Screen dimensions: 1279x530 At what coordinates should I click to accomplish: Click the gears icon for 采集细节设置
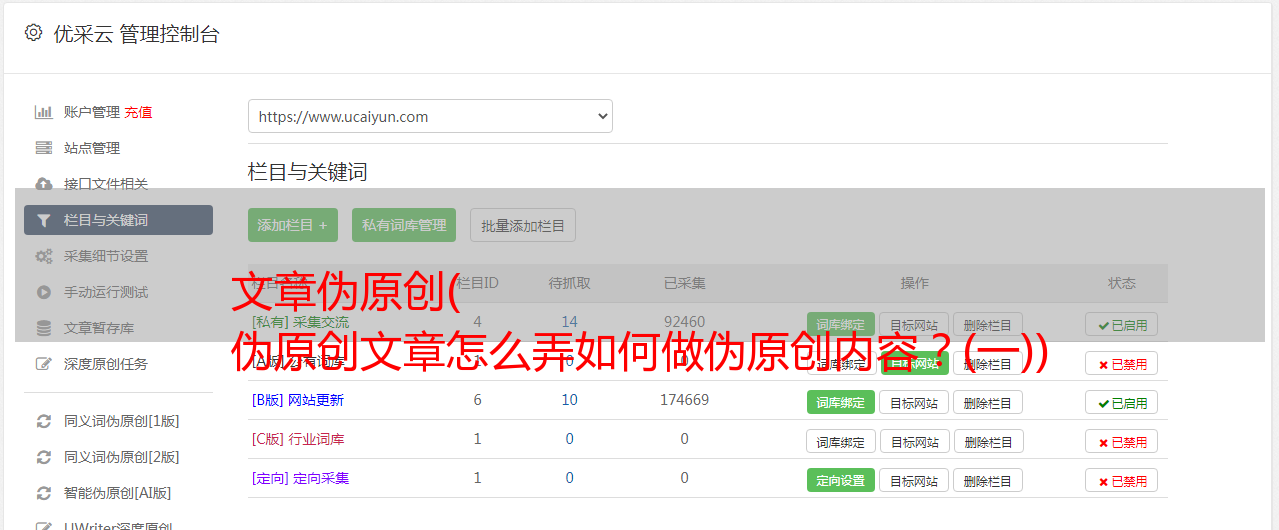44,256
